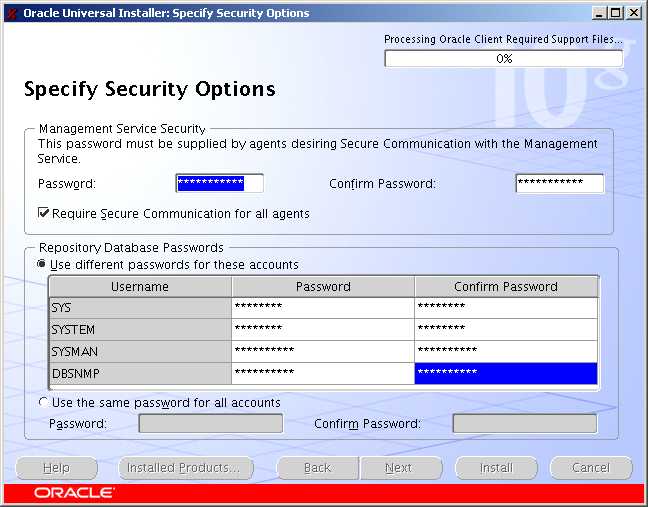Click the SYS password cell
The width and height of the screenshot is (648, 507).
pyautogui.click(x=322, y=308)
